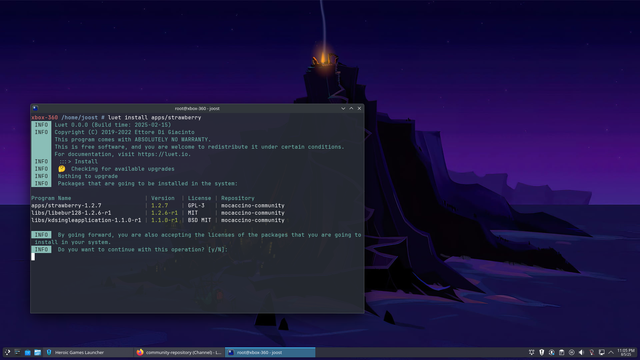Click the command 'luet install apps/strawberry'

pyautogui.click(x=154, y=118)
